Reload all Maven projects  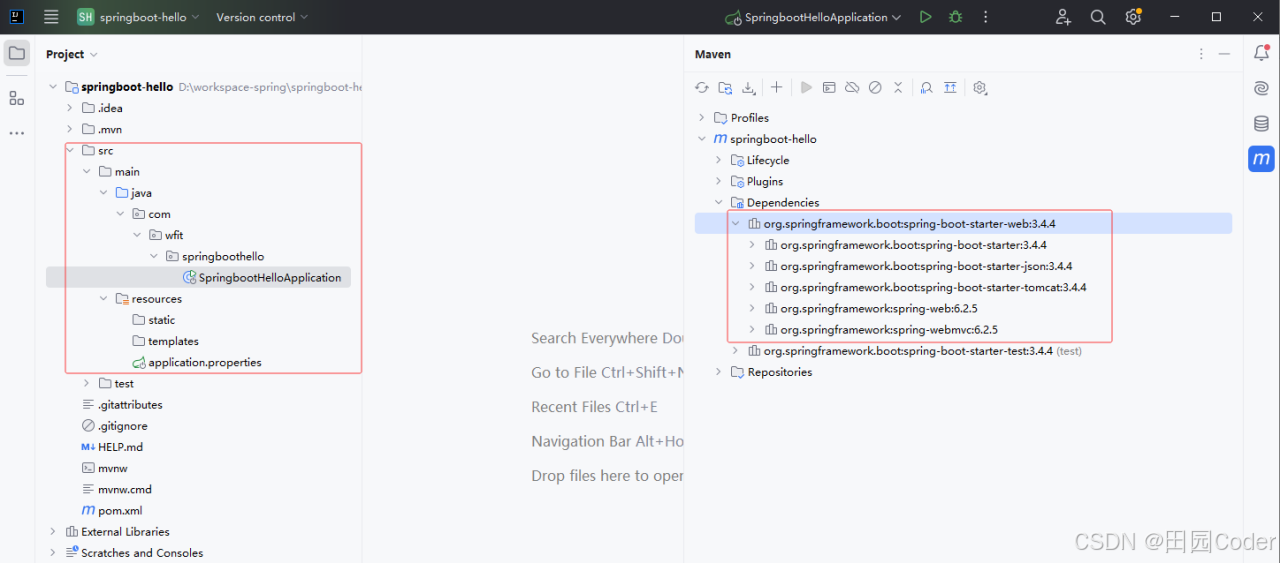point(702,88)
